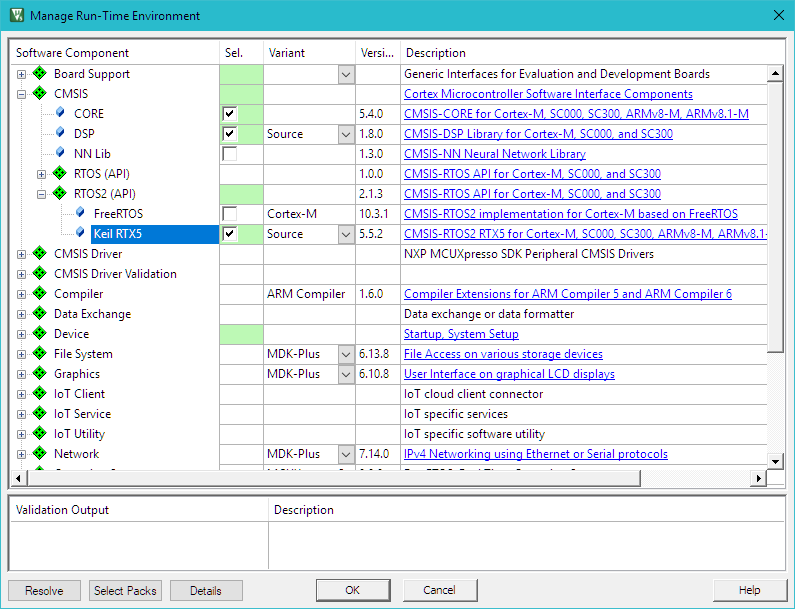This screenshot has height=609, width=795.
Task: Open the Graphics variant dropdown
Action: point(346,374)
